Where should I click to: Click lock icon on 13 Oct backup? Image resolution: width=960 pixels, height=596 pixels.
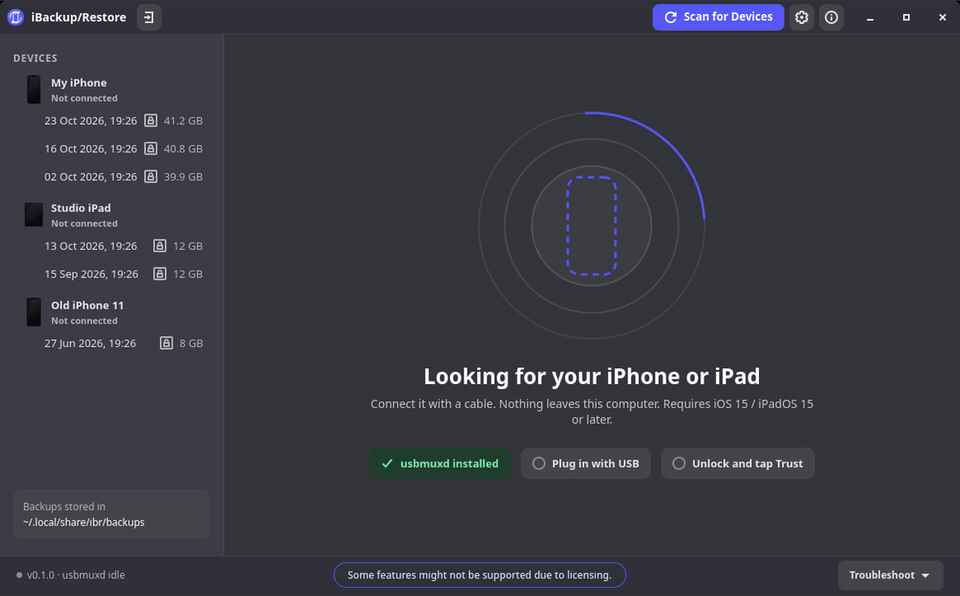click(x=160, y=246)
